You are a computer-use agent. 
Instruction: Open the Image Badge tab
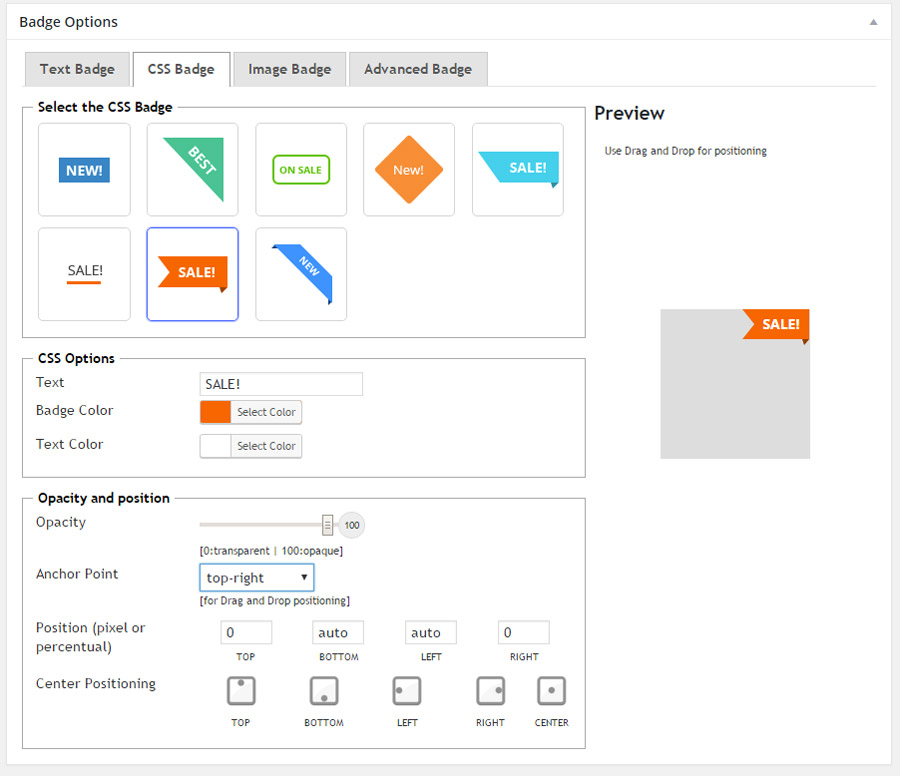pos(290,69)
